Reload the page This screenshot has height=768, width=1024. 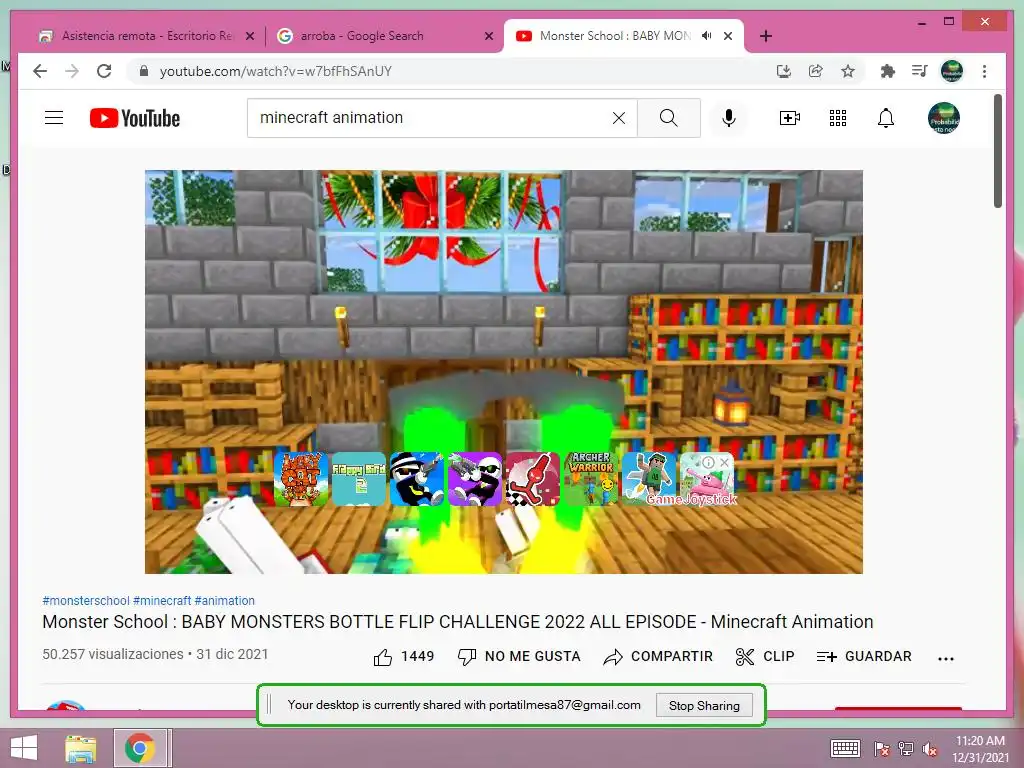104,71
